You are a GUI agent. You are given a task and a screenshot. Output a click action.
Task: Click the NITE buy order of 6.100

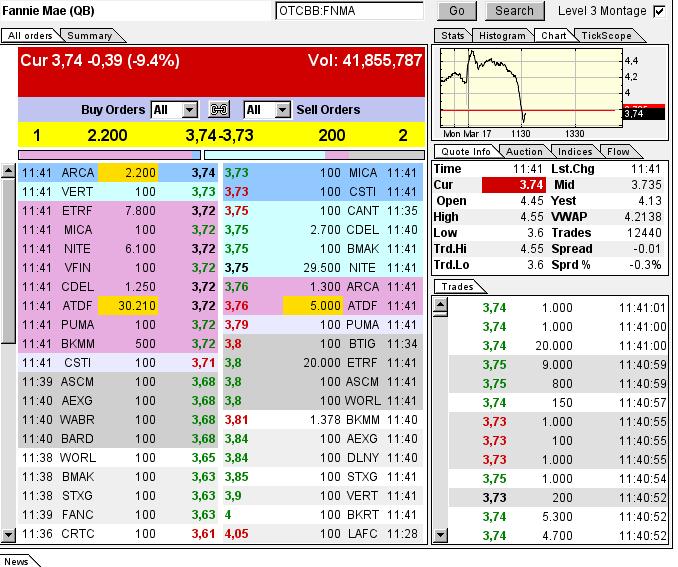click(118, 249)
